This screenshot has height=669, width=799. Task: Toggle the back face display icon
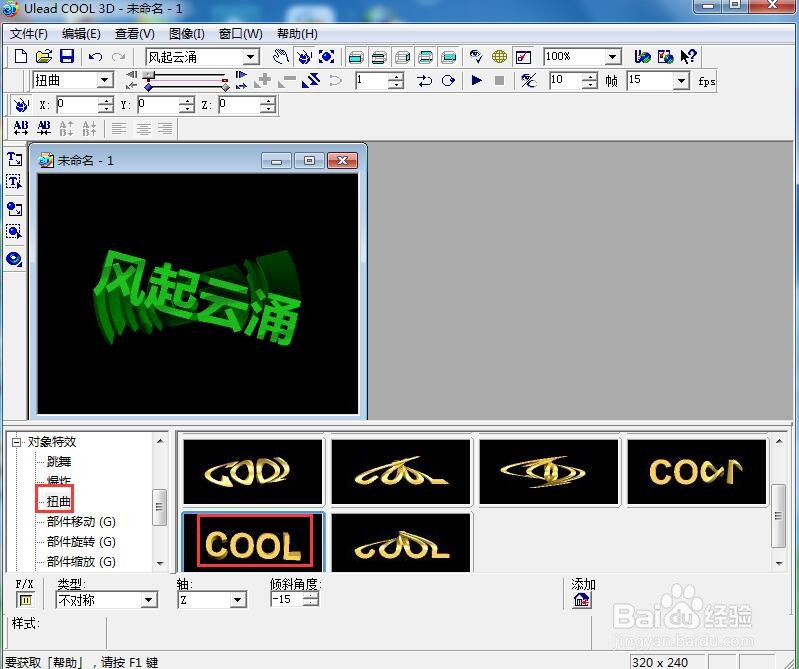(448, 57)
